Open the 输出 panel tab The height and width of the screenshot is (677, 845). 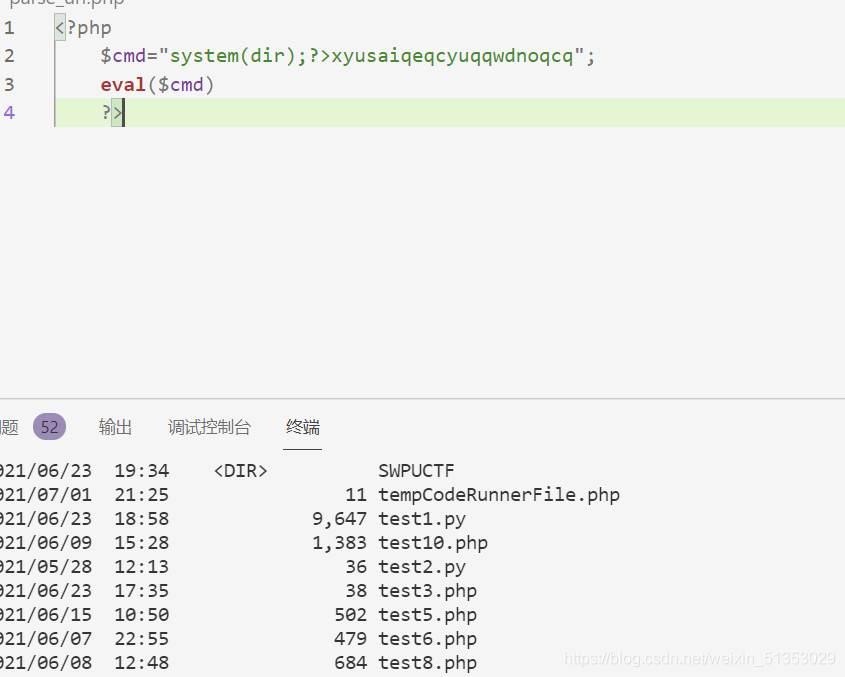[115, 427]
